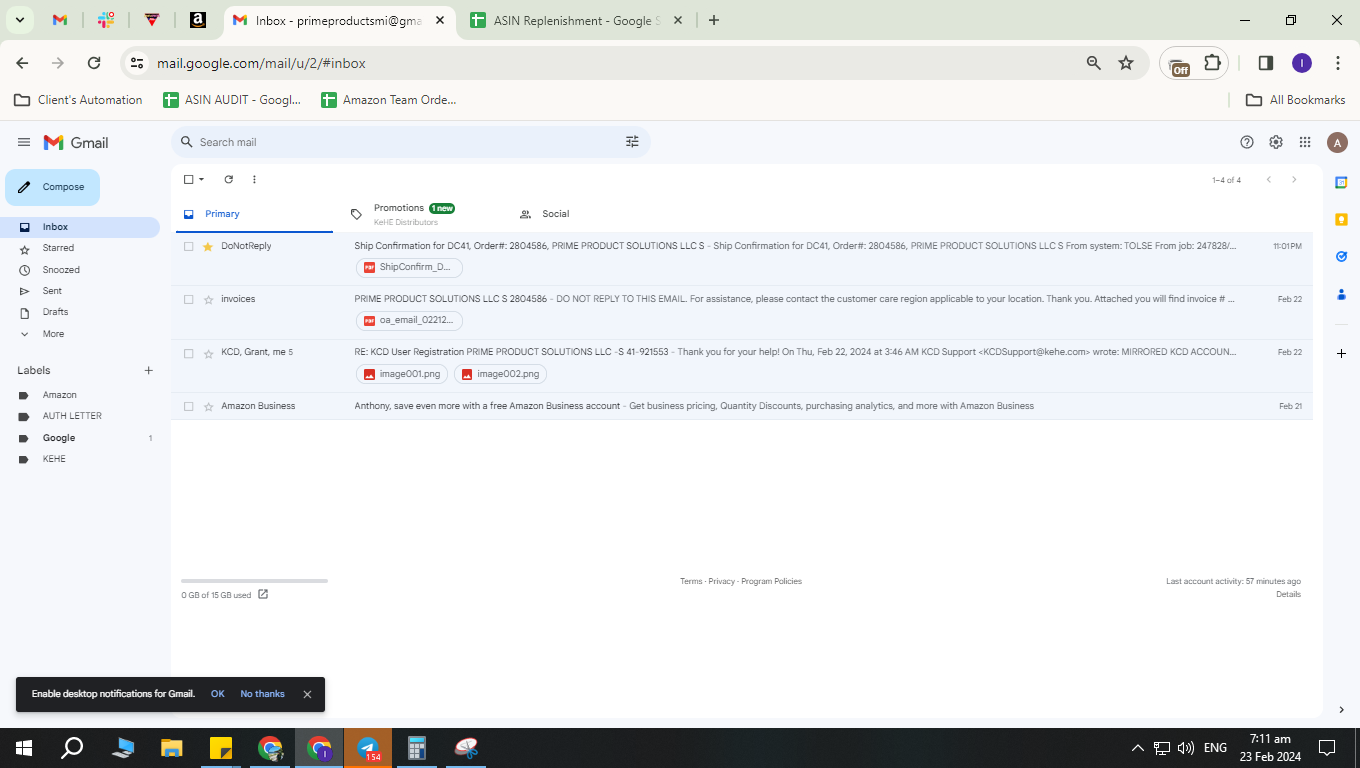Open Chrome side panel button

coord(1265,63)
